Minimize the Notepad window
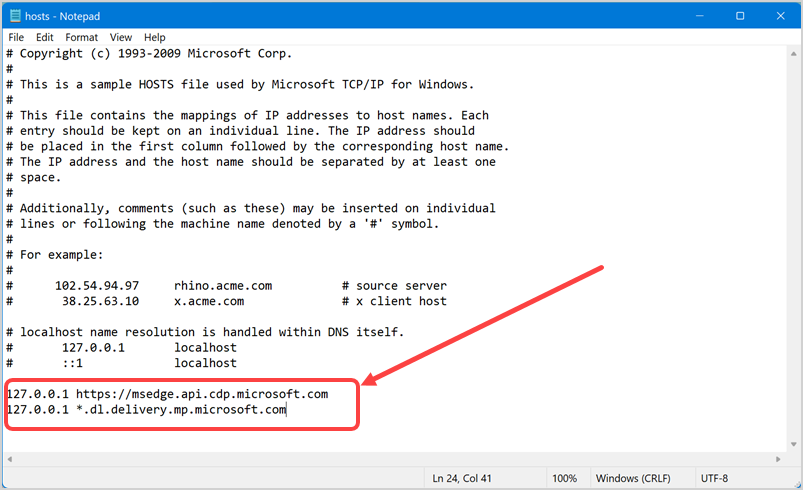The height and width of the screenshot is (490, 803). point(696,16)
